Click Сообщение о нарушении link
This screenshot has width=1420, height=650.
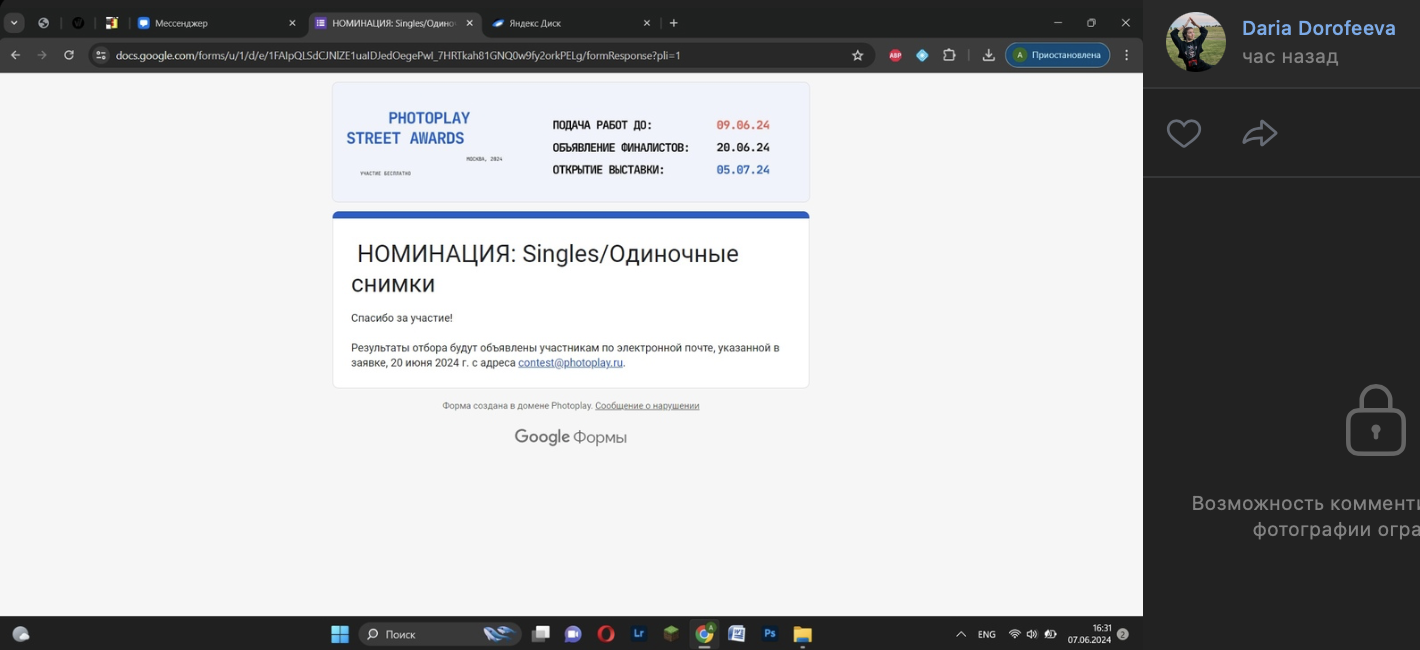click(x=647, y=406)
